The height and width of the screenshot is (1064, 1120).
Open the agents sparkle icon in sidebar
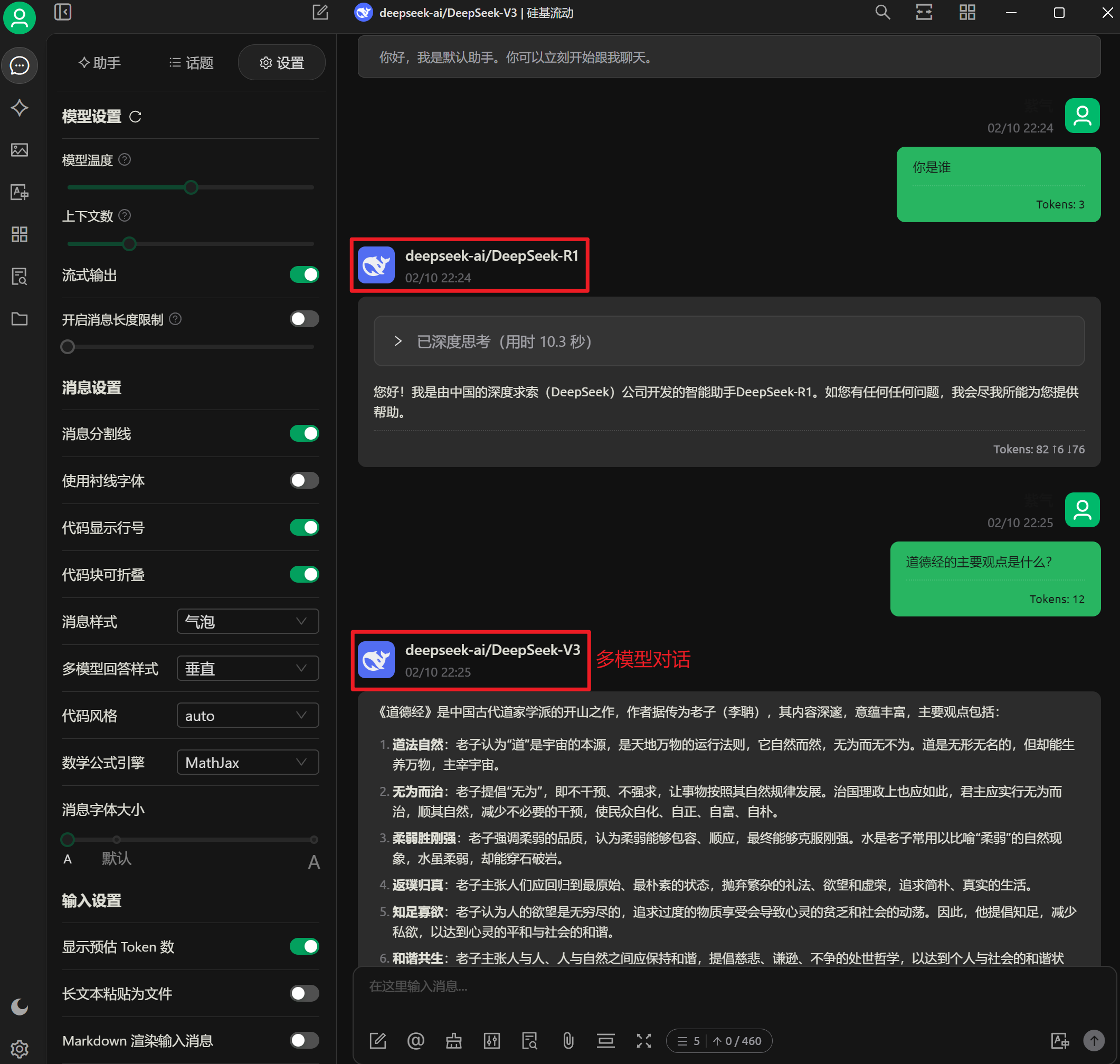click(20, 108)
